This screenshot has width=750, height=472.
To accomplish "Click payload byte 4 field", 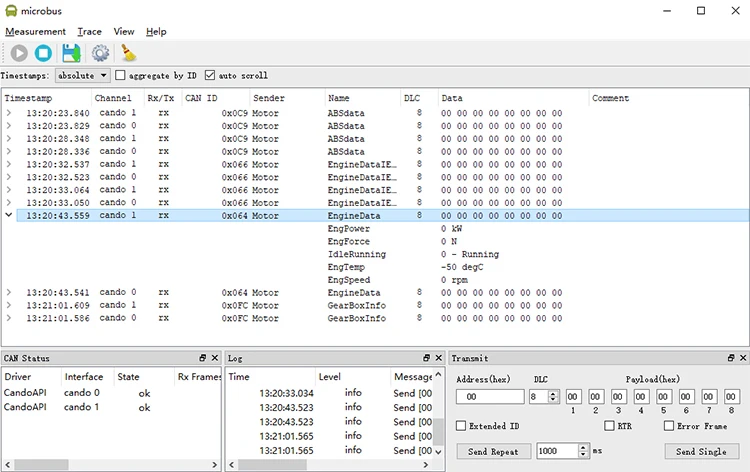I will (640, 396).
